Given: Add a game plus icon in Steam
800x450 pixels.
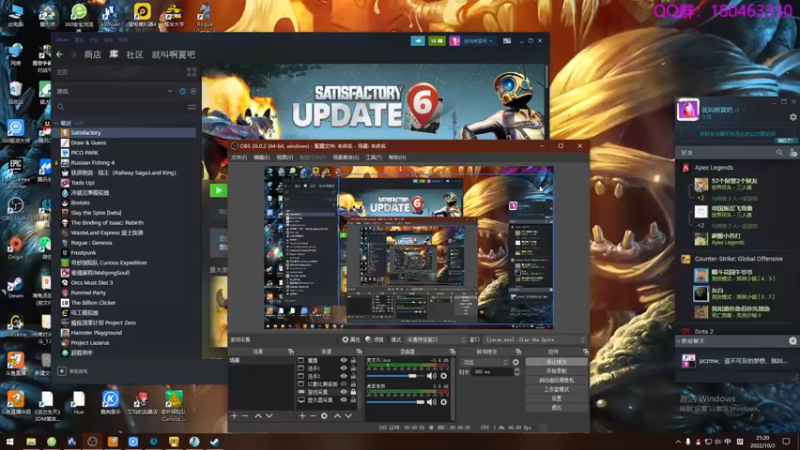Looking at the screenshot, I should [62, 371].
